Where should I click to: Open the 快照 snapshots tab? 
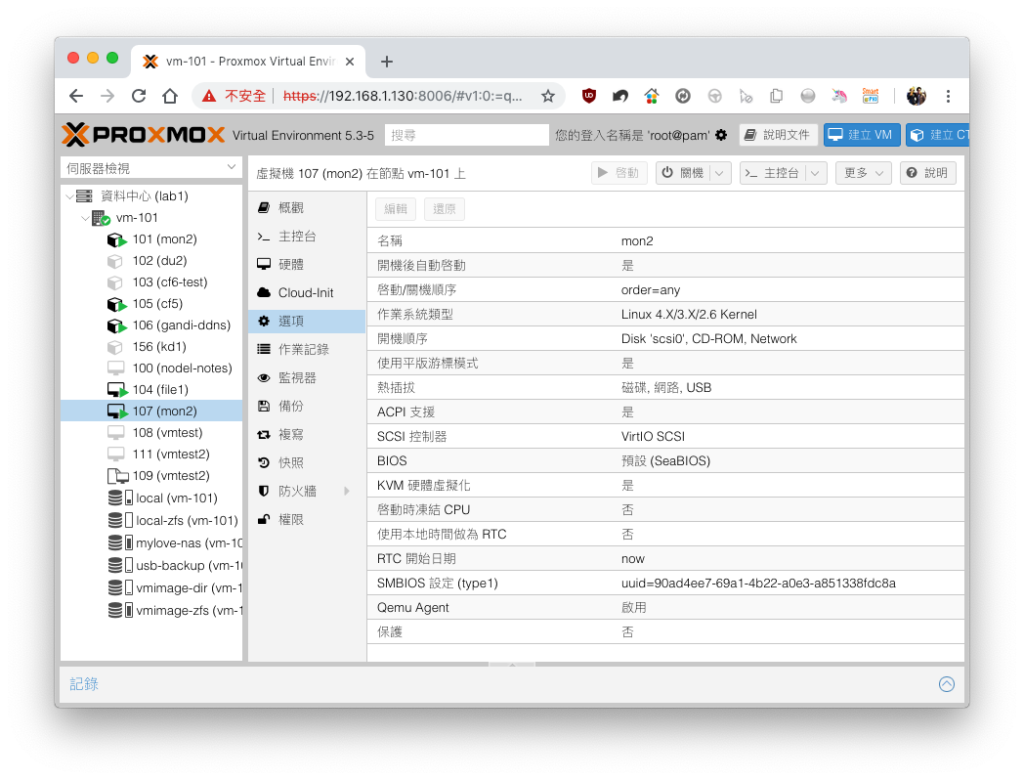[307, 463]
